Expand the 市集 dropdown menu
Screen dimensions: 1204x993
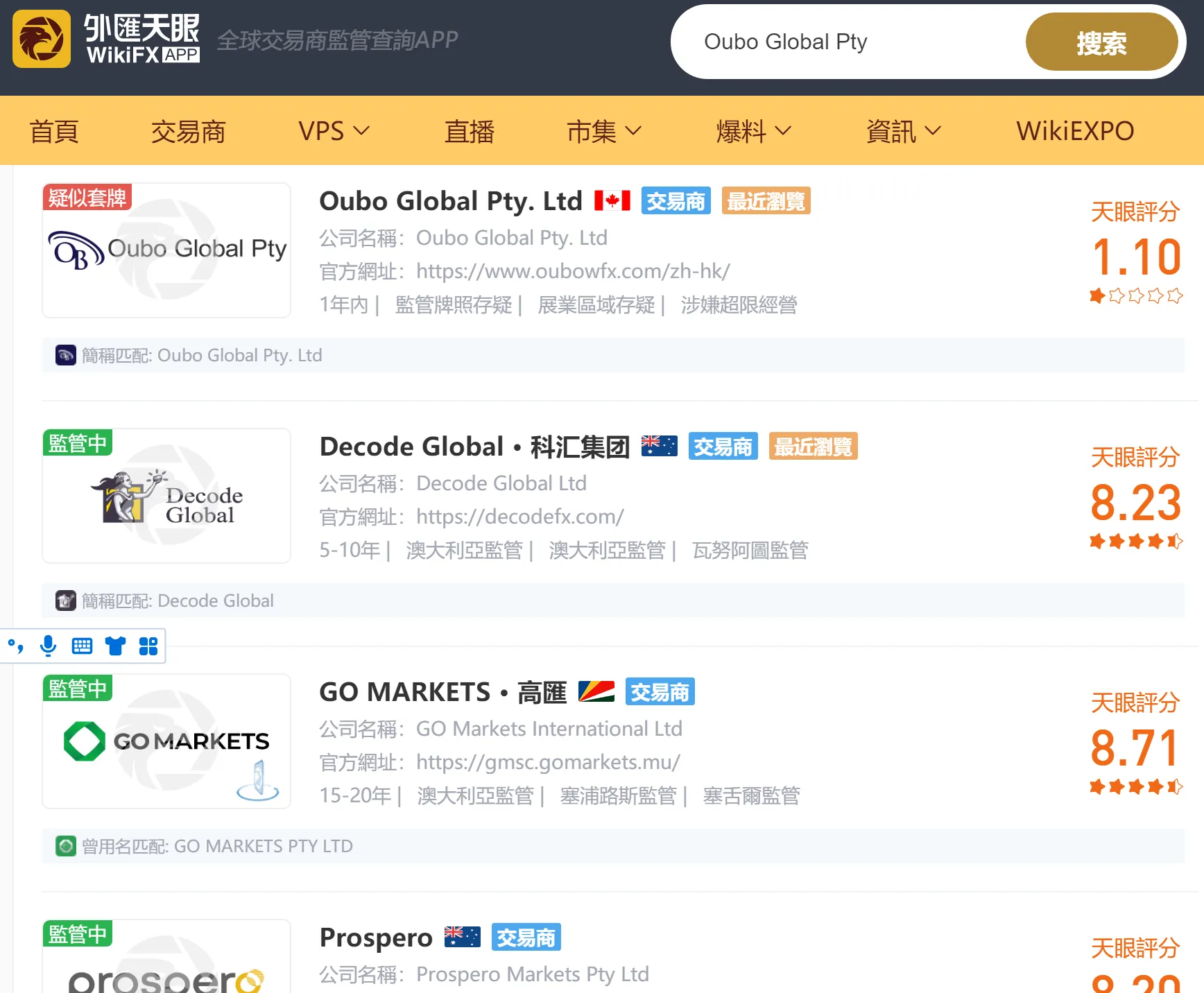coord(604,131)
